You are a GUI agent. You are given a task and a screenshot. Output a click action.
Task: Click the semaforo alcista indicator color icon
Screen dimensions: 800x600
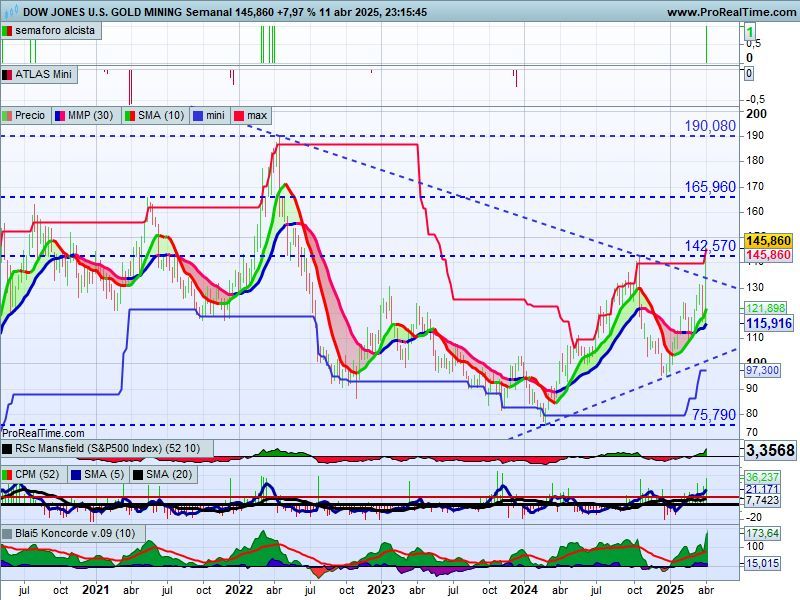7,31
